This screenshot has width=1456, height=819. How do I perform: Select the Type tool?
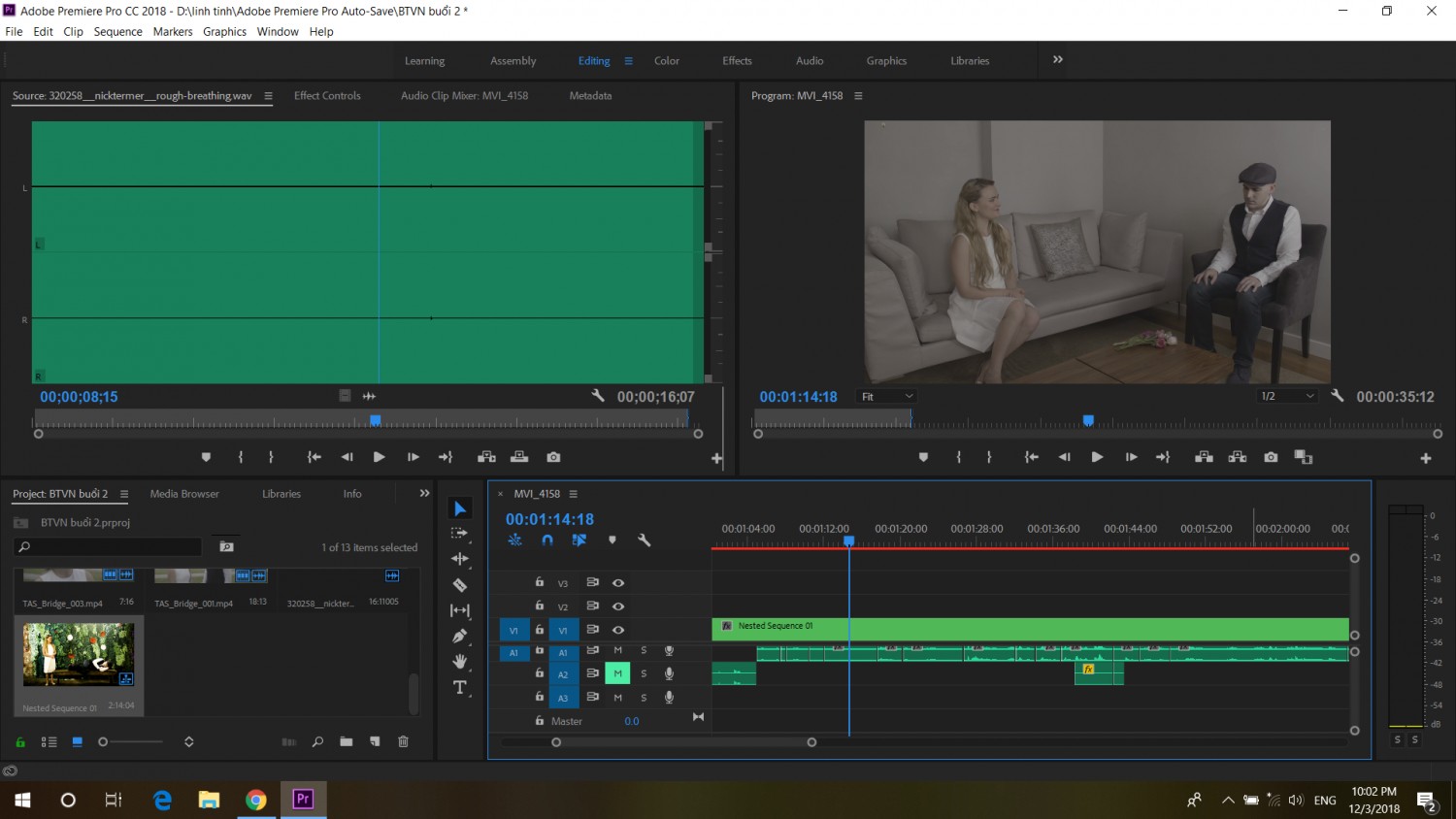(x=460, y=688)
